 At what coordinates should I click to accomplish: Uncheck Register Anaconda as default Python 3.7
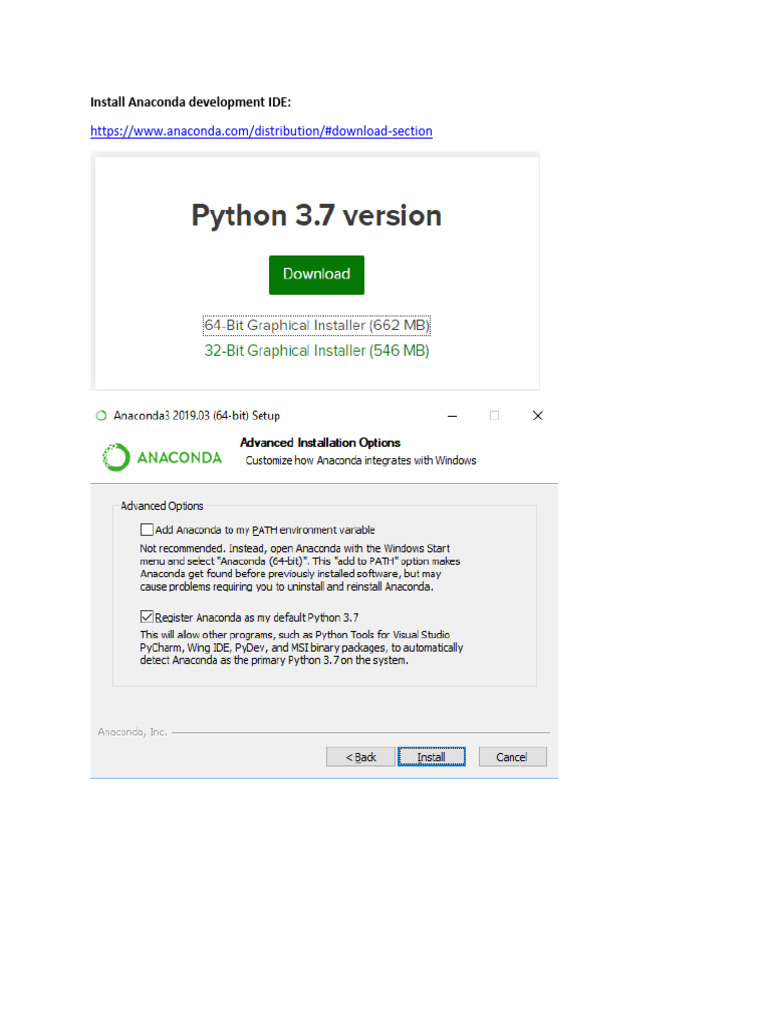pyautogui.click(x=147, y=616)
